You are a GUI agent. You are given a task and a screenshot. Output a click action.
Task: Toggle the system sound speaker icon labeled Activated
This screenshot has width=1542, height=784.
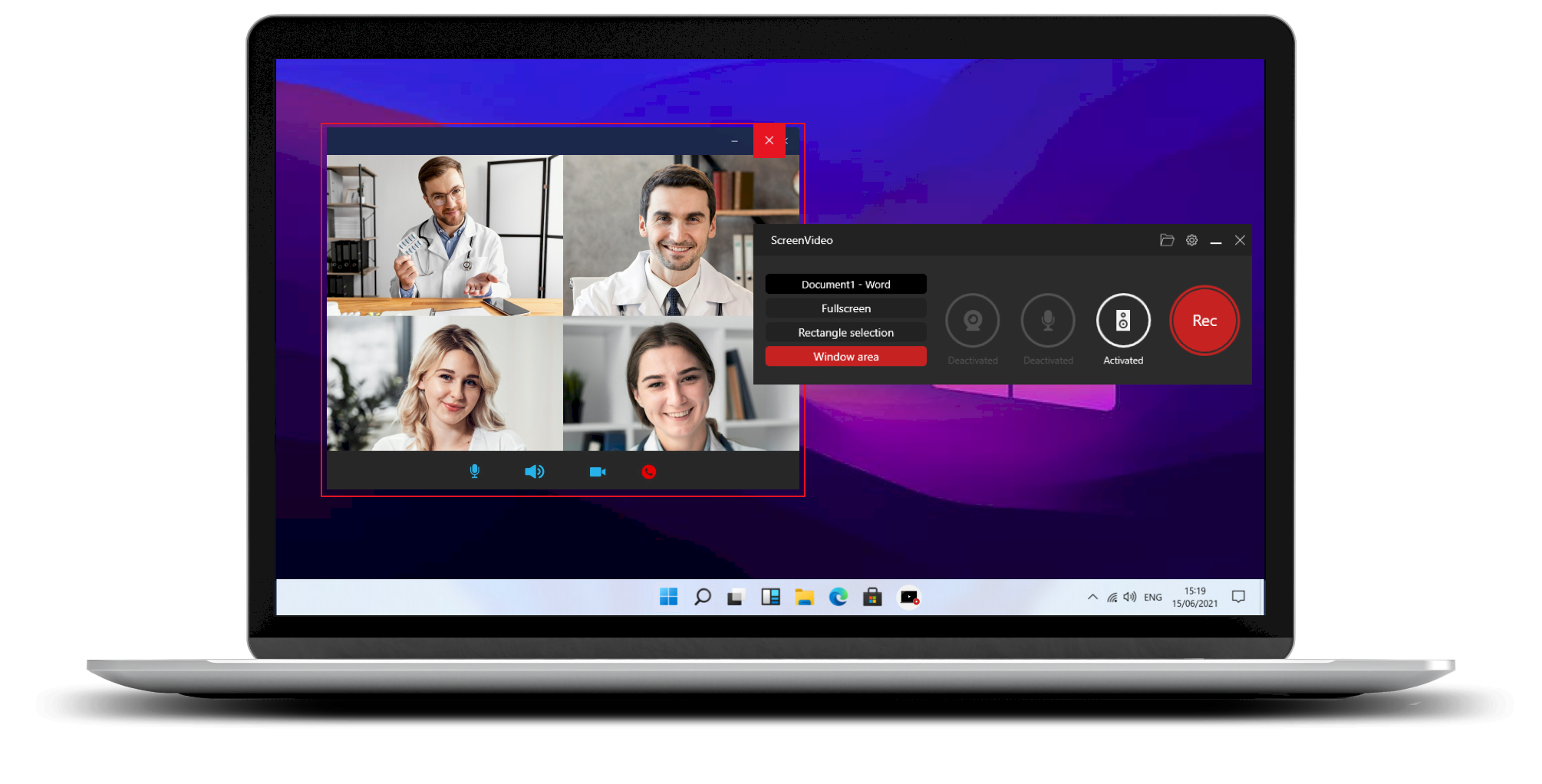[1123, 321]
